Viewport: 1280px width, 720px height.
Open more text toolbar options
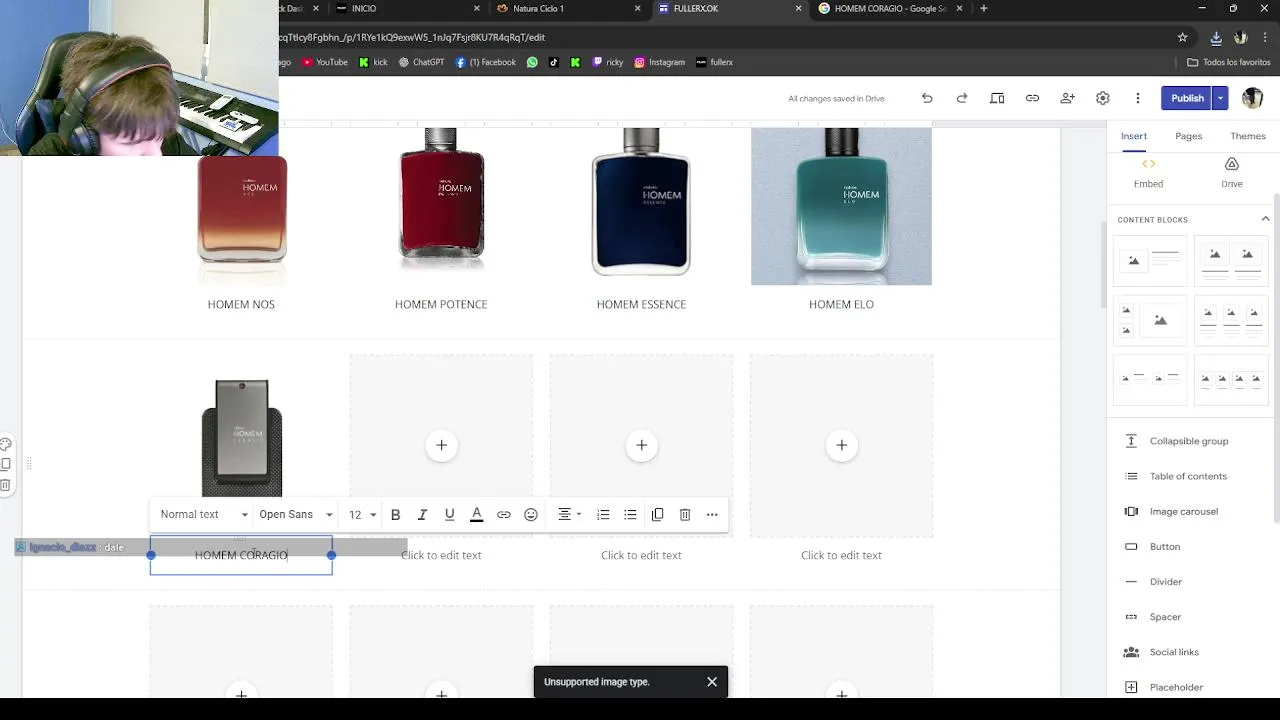(712, 514)
